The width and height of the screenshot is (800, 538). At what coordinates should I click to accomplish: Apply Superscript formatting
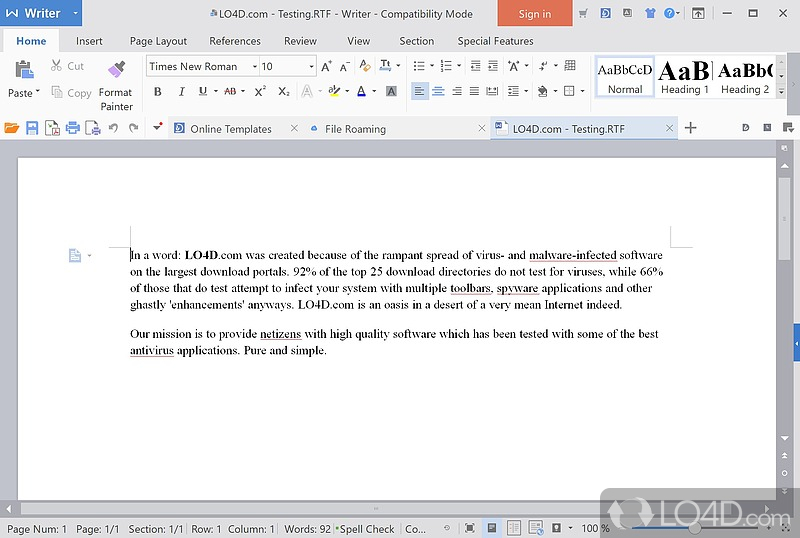pyautogui.click(x=259, y=91)
